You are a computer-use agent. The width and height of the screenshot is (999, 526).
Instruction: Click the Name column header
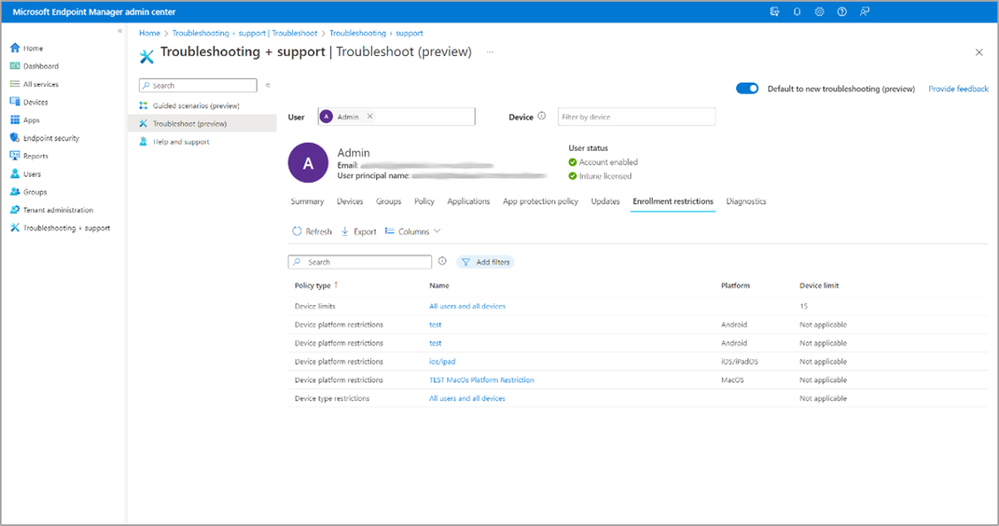[439, 285]
